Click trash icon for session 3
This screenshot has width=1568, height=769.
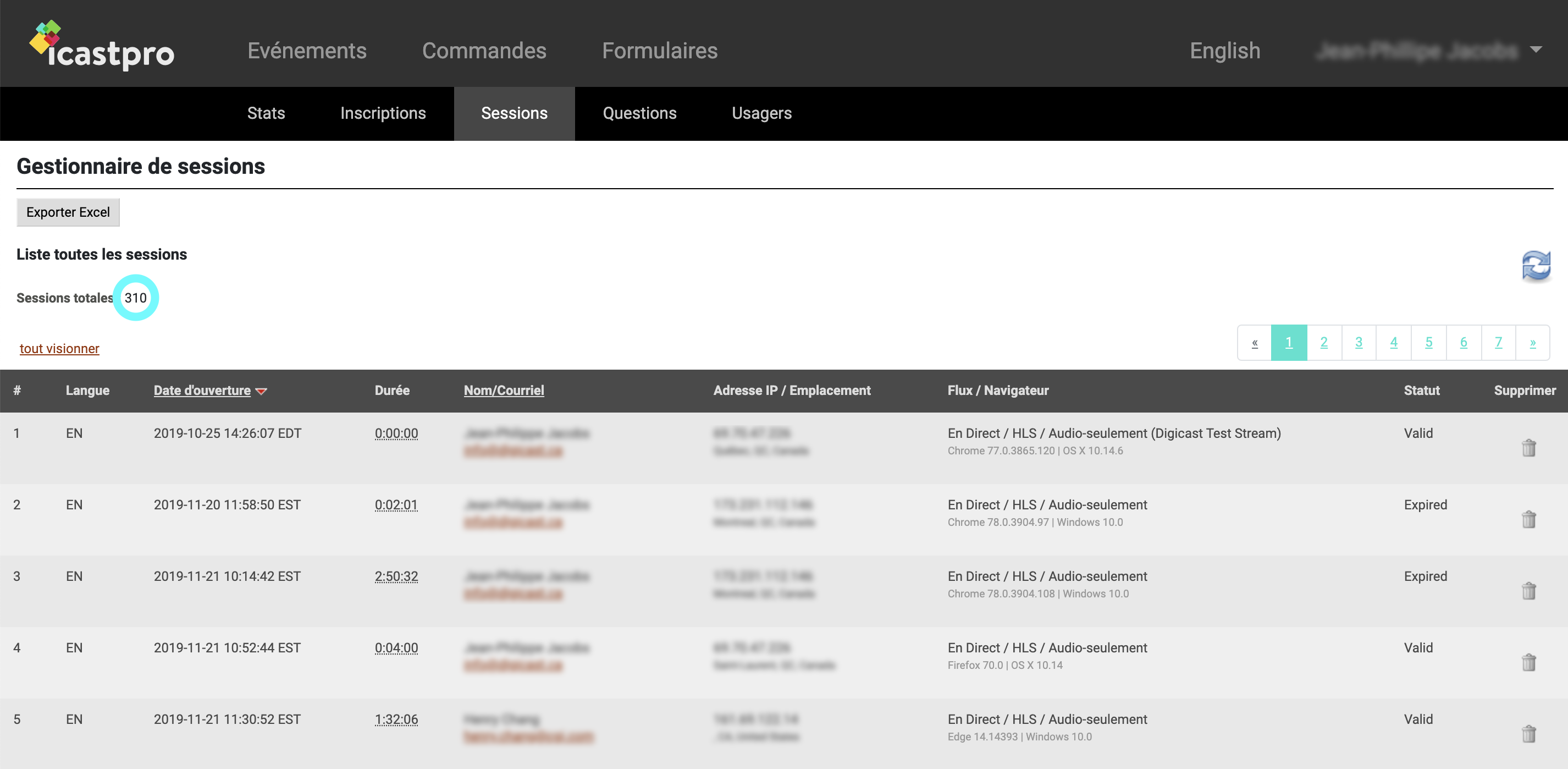tap(1528, 591)
